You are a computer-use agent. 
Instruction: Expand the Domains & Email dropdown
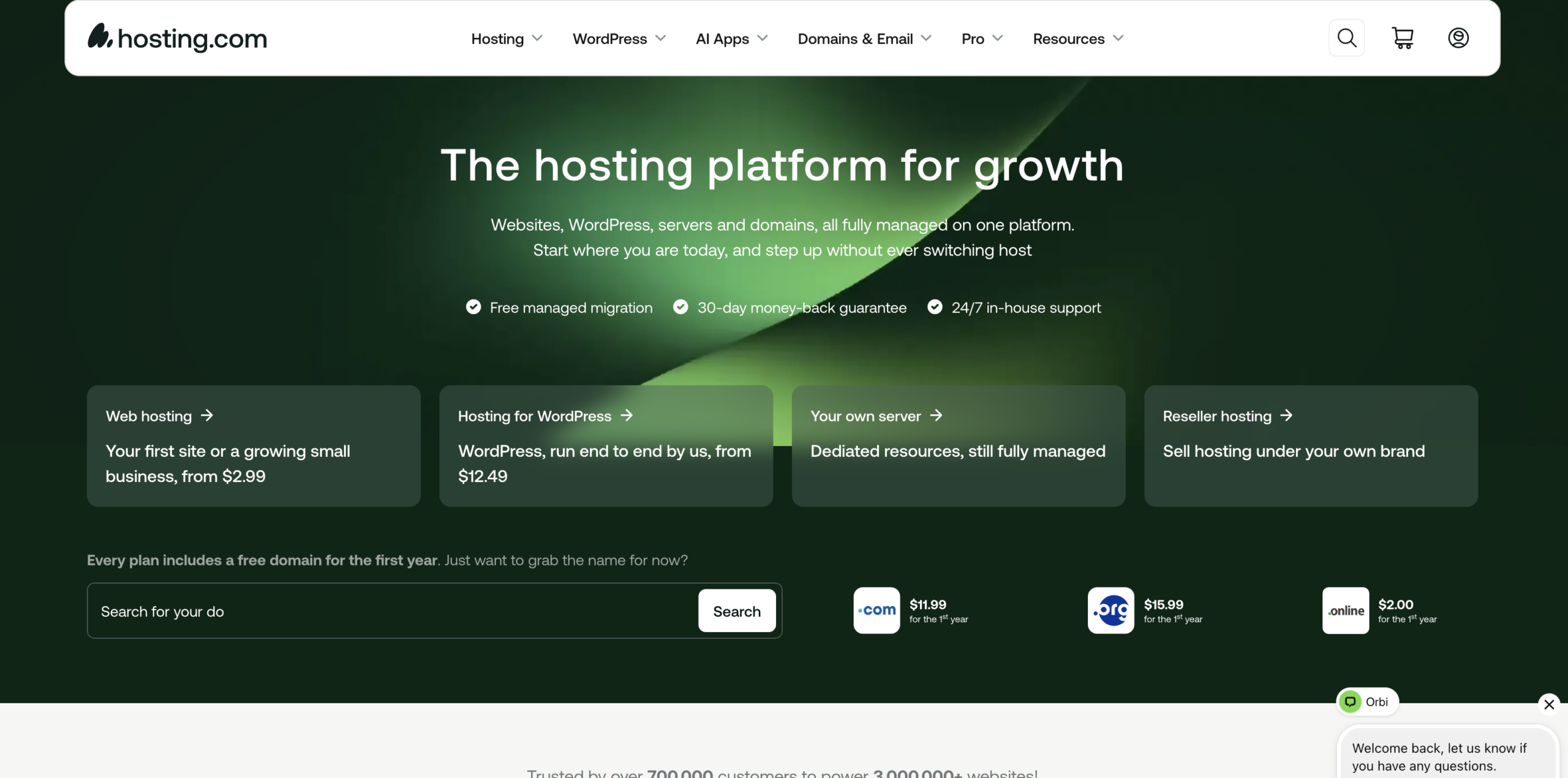pos(864,39)
